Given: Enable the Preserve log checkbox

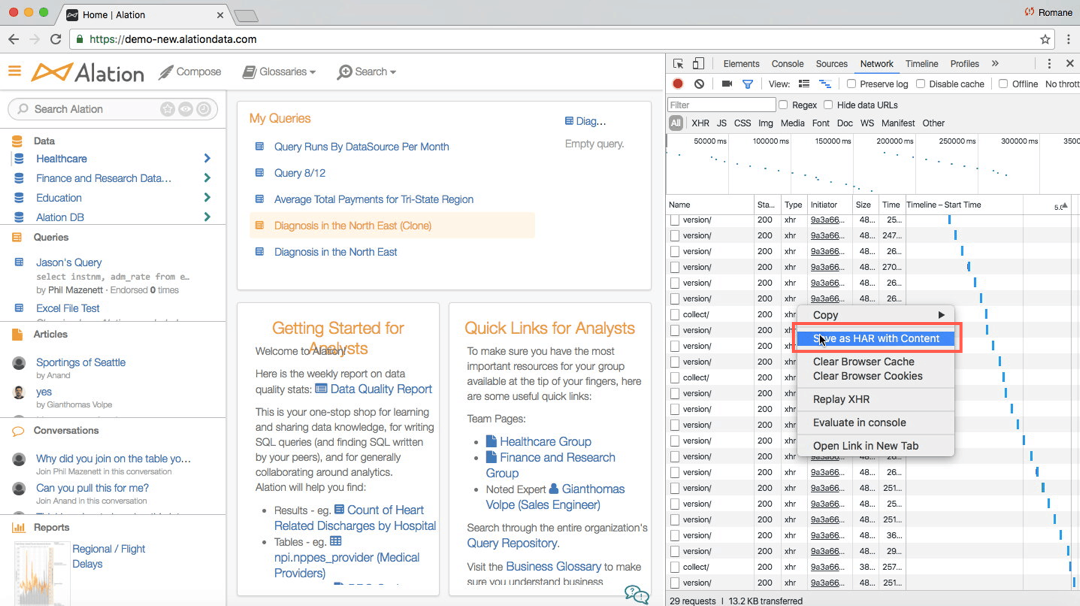Looking at the screenshot, I should (x=851, y=84).
